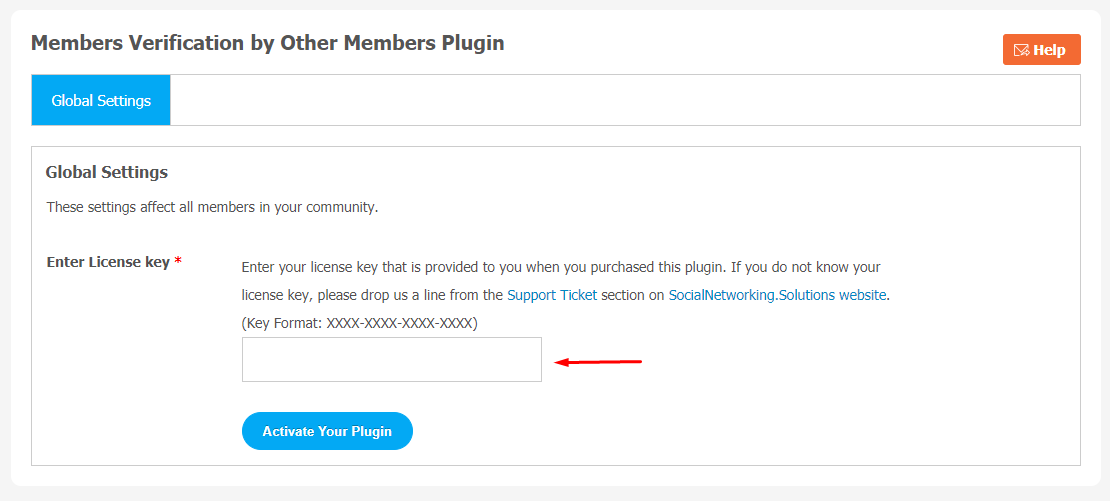
Task: Click 'section on' text between the links
Action: [x=633, y=295]
